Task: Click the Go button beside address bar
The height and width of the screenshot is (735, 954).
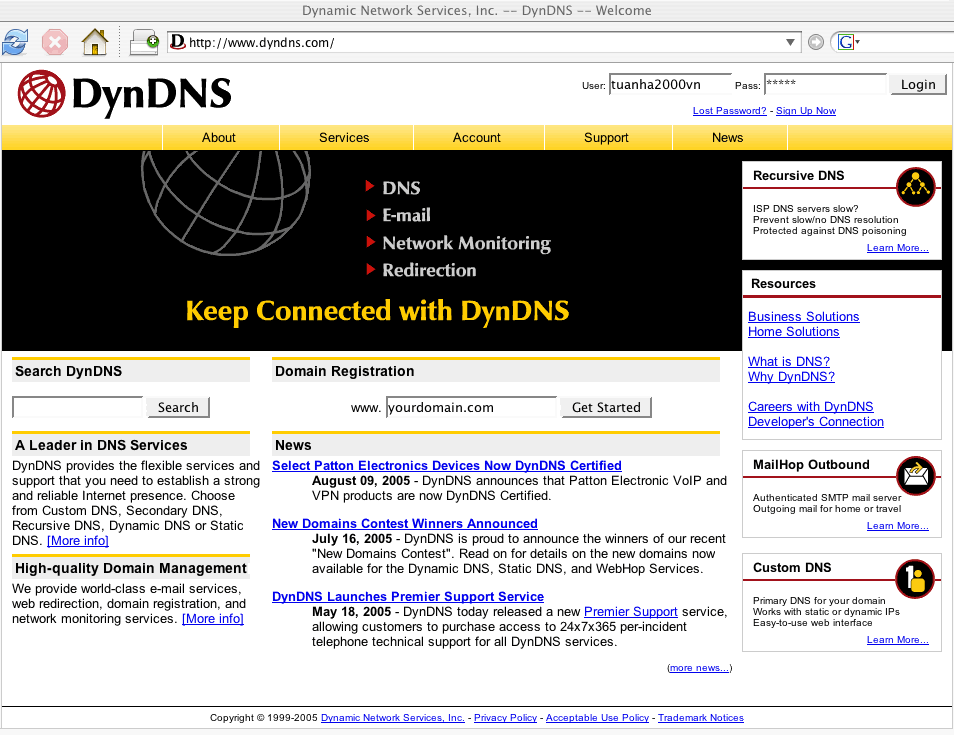Action: 816,42
